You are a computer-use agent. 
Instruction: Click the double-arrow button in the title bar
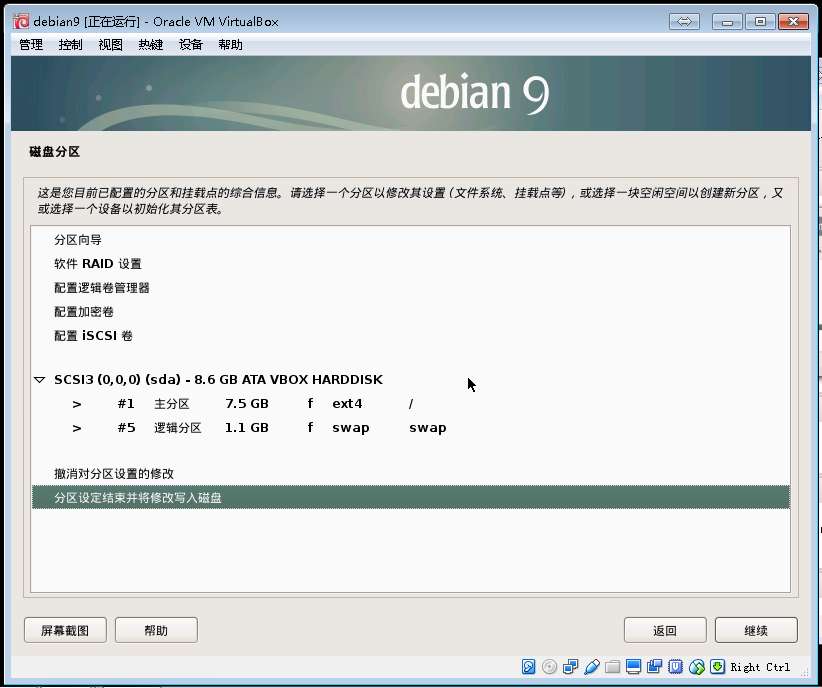pyautogui.click(x=684, y=22)
